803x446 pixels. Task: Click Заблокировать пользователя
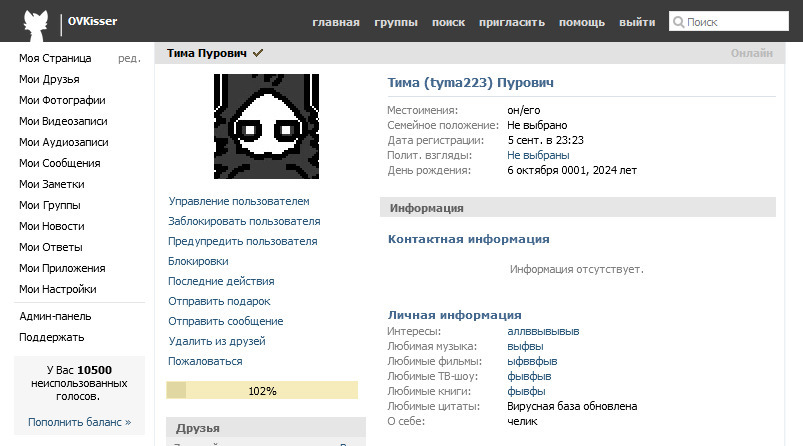point(244,221)
